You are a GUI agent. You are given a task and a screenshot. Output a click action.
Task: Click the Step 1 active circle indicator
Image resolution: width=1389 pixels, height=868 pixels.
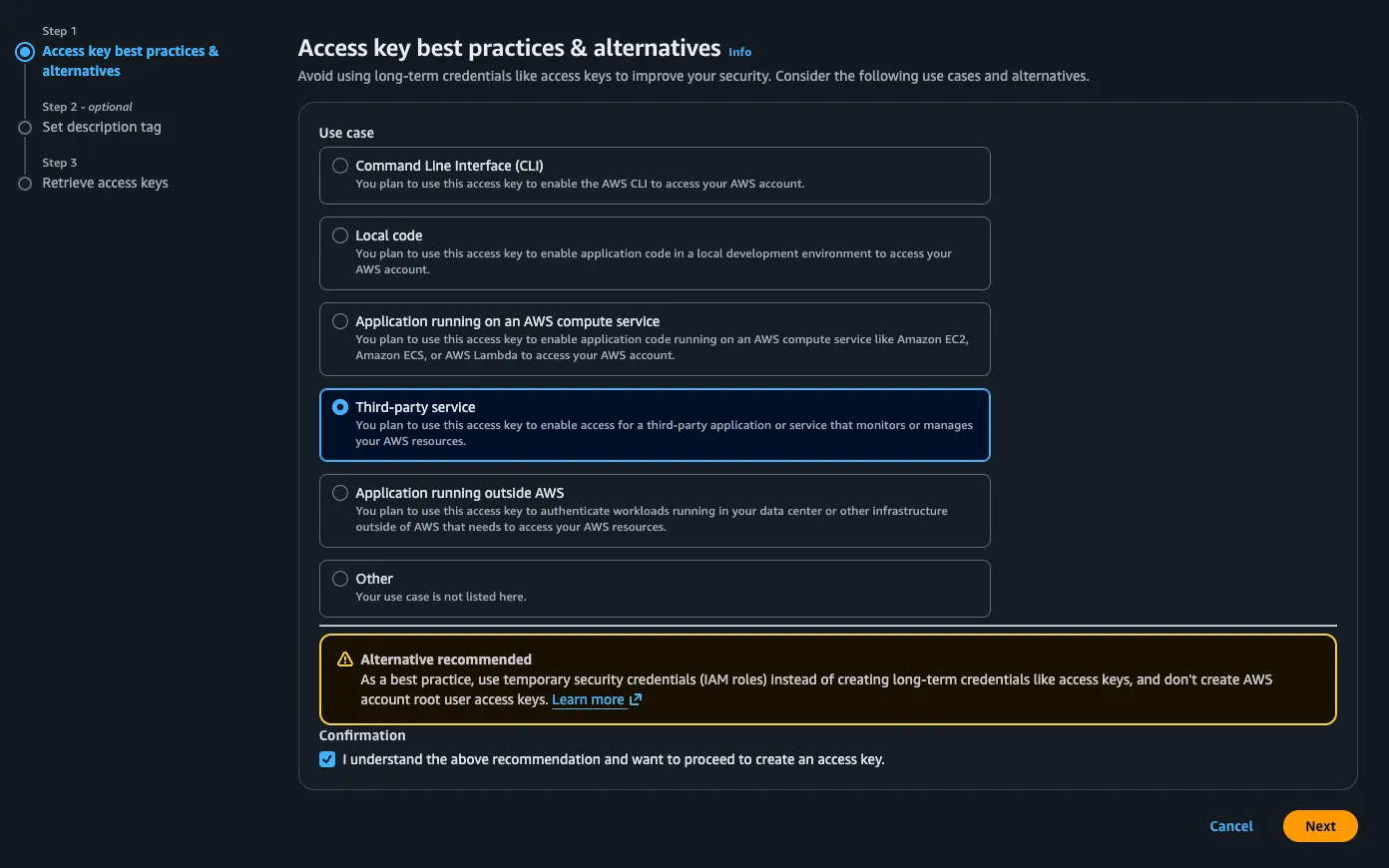[x=25, y=52]
